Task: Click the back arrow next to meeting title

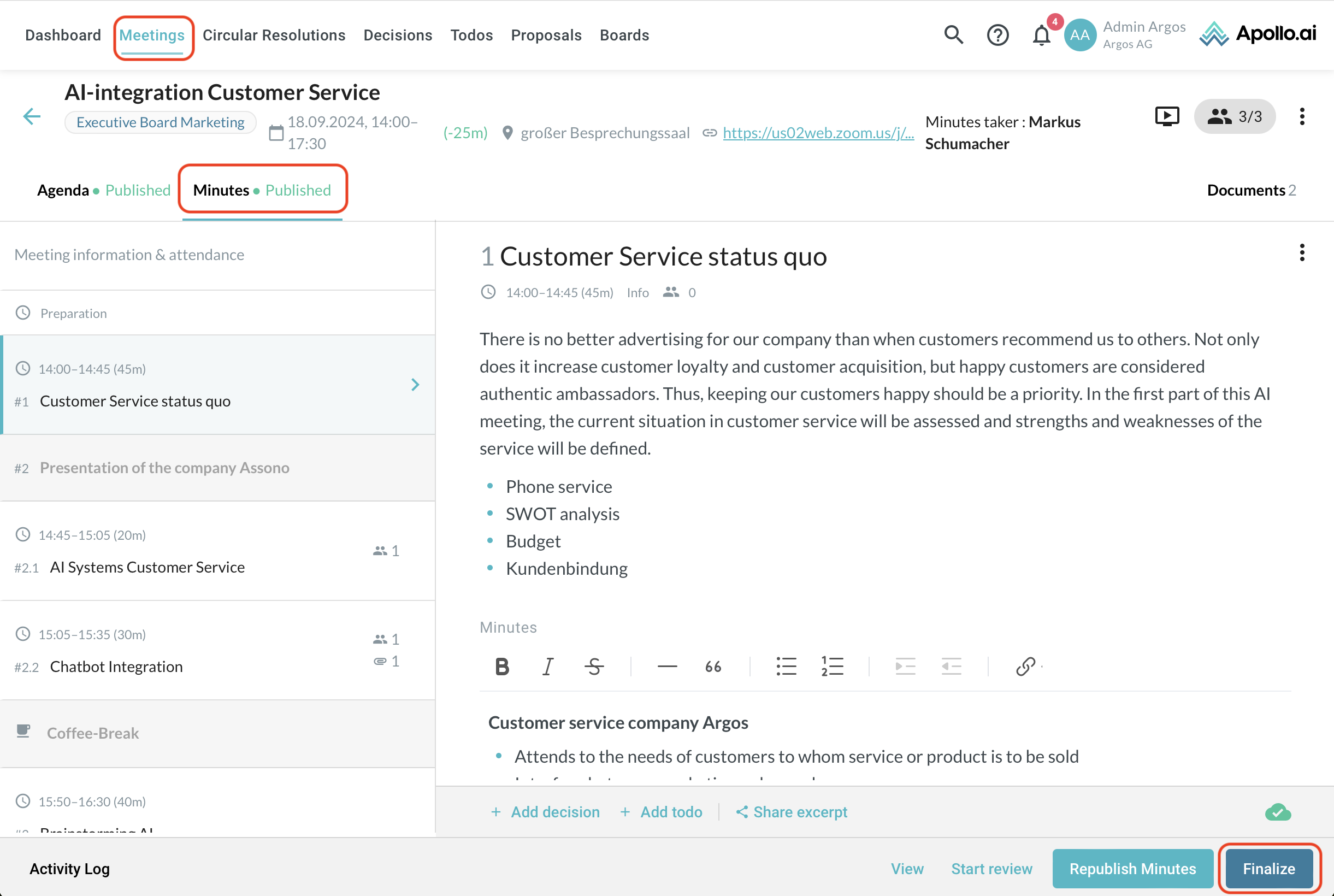Action: click(x=32, y=116)
